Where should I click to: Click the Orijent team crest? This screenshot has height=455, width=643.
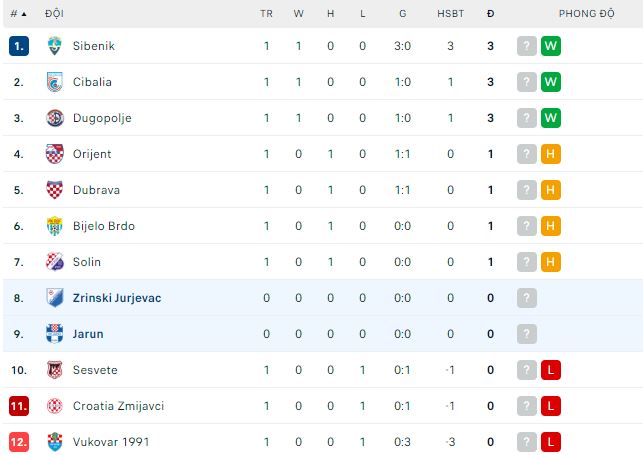55,154
